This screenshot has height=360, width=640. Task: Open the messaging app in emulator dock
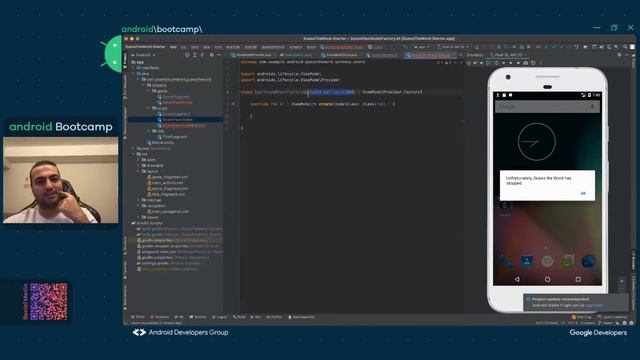coord(568,261)
